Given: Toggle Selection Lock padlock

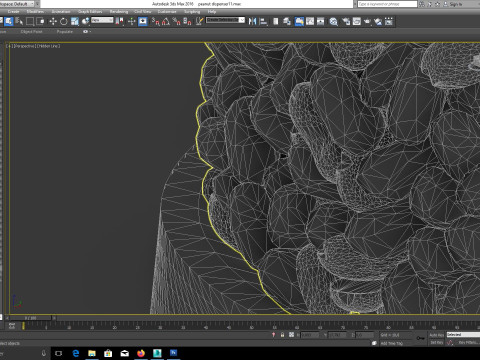Looking at the screenshot, I should (282, 335).
